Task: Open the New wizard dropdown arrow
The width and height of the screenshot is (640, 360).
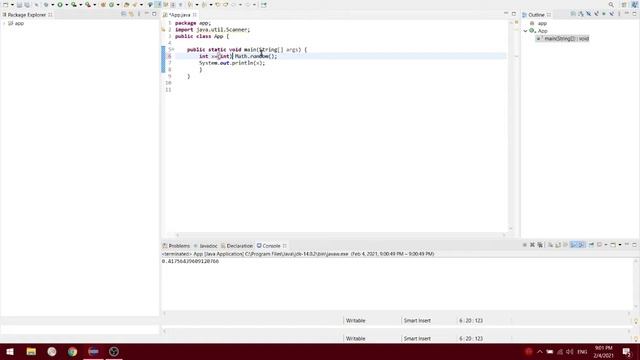Action: 12,4
